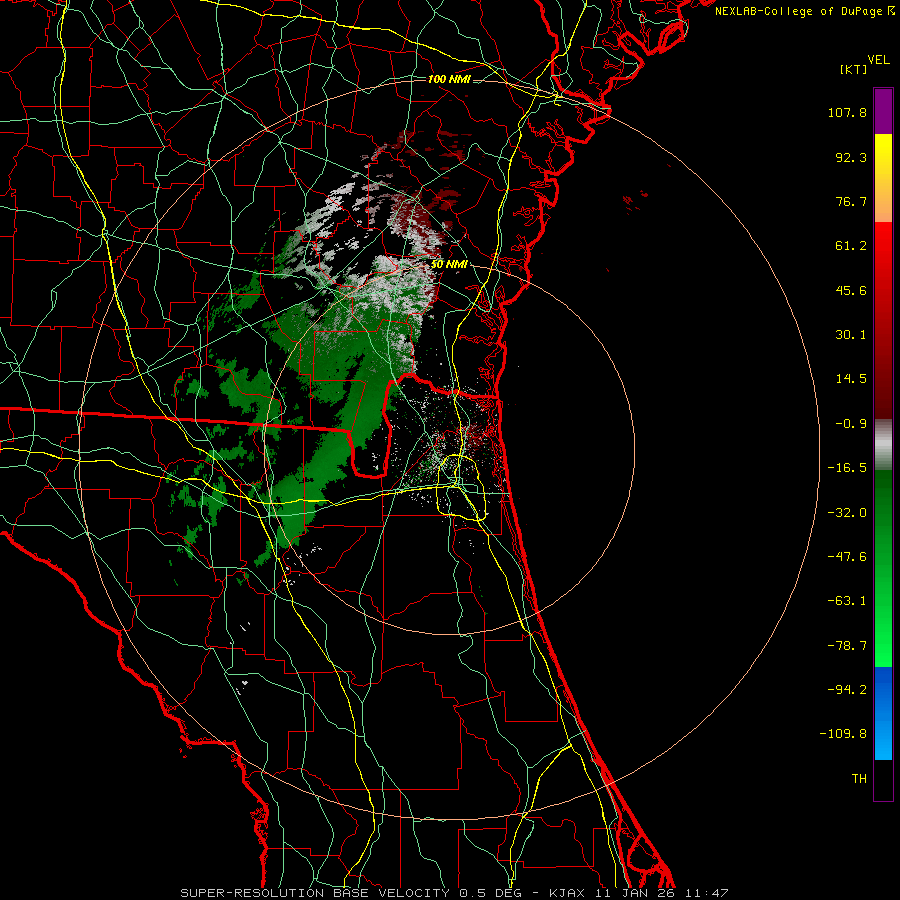Click the TH threshold label
Image resolution: width=900 pixels, height=900 pixels.
pyautogui.click(x=859, y=779)
